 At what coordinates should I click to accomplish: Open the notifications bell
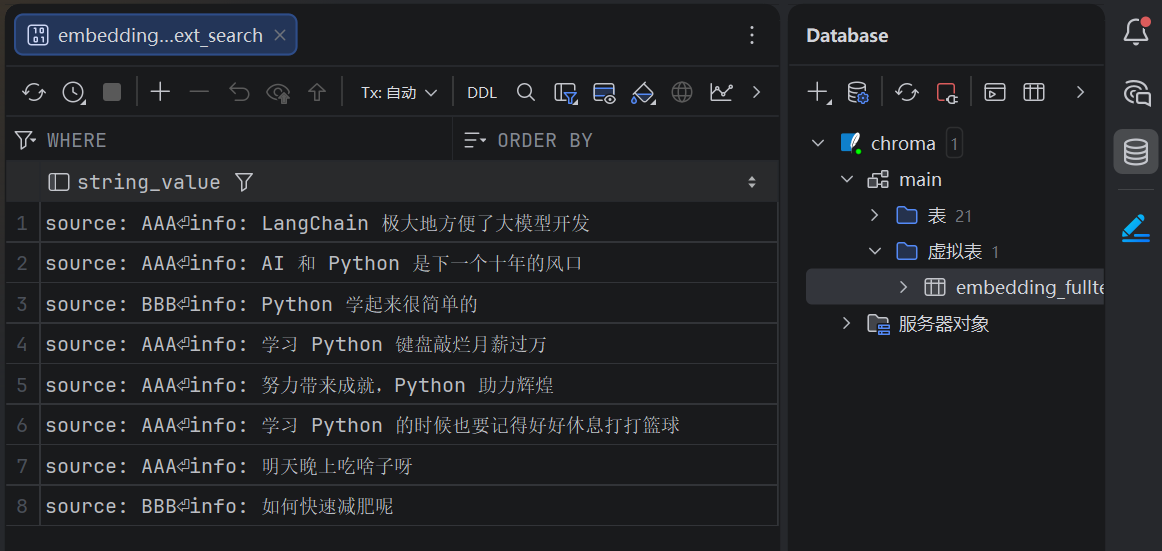pyautogui.click(x=1135, y=32)
